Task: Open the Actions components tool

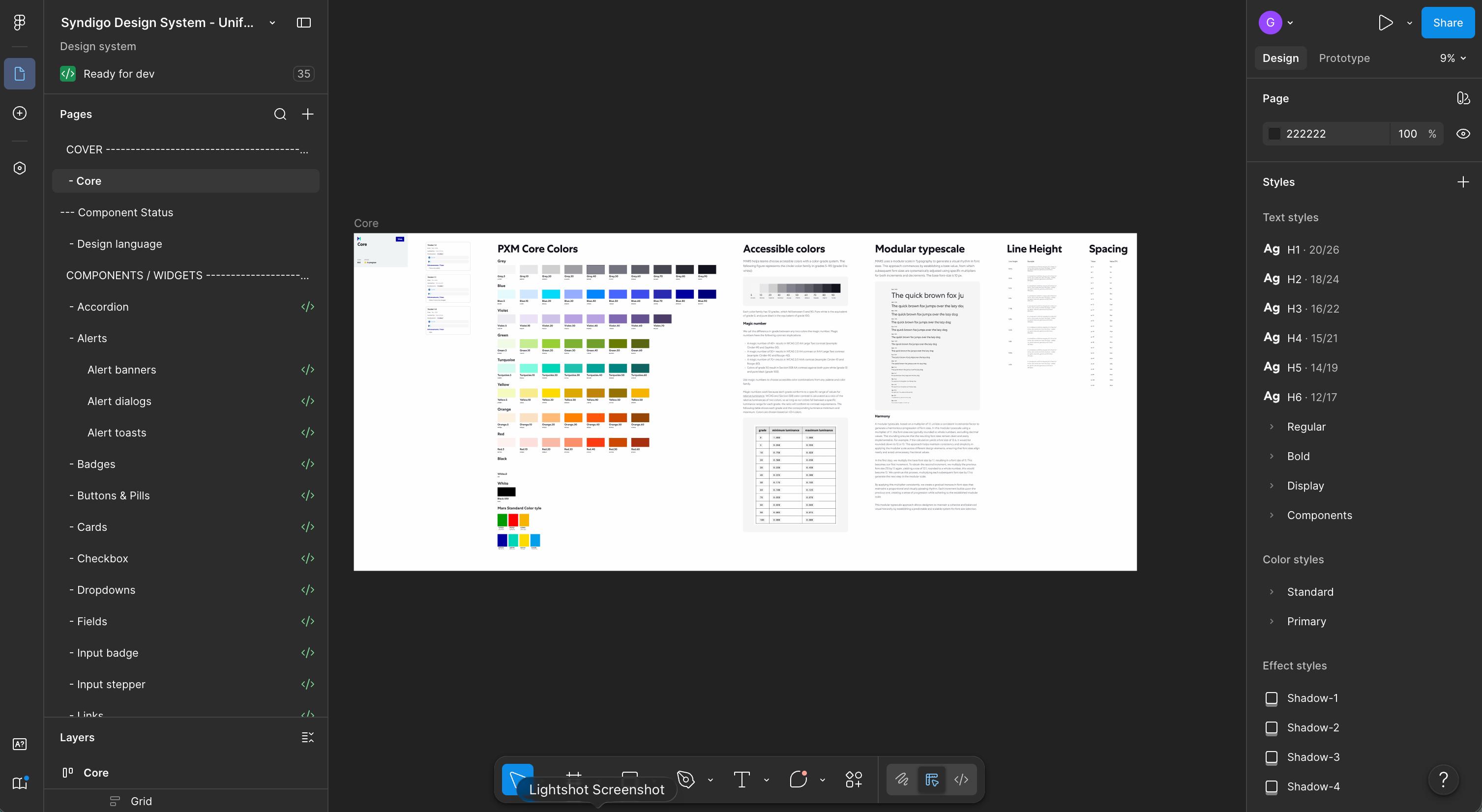Action: click(854, 779)
